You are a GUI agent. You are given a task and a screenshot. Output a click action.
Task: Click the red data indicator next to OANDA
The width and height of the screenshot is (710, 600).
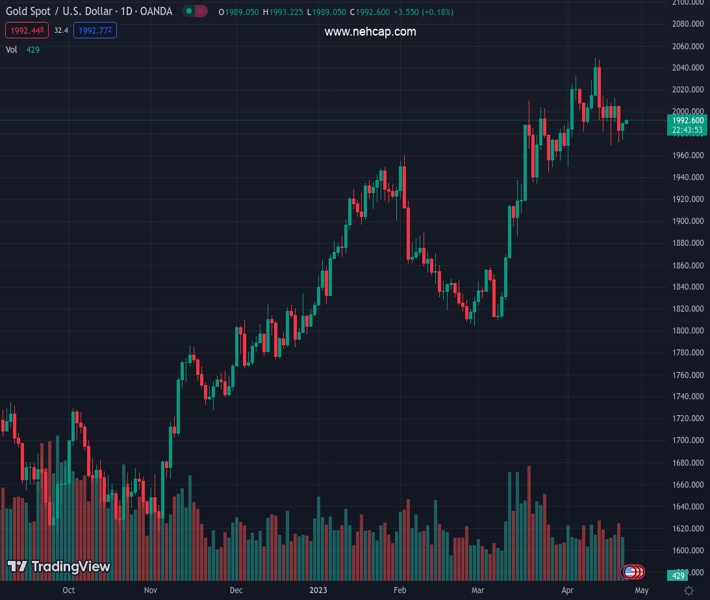(x=202, y=11)
